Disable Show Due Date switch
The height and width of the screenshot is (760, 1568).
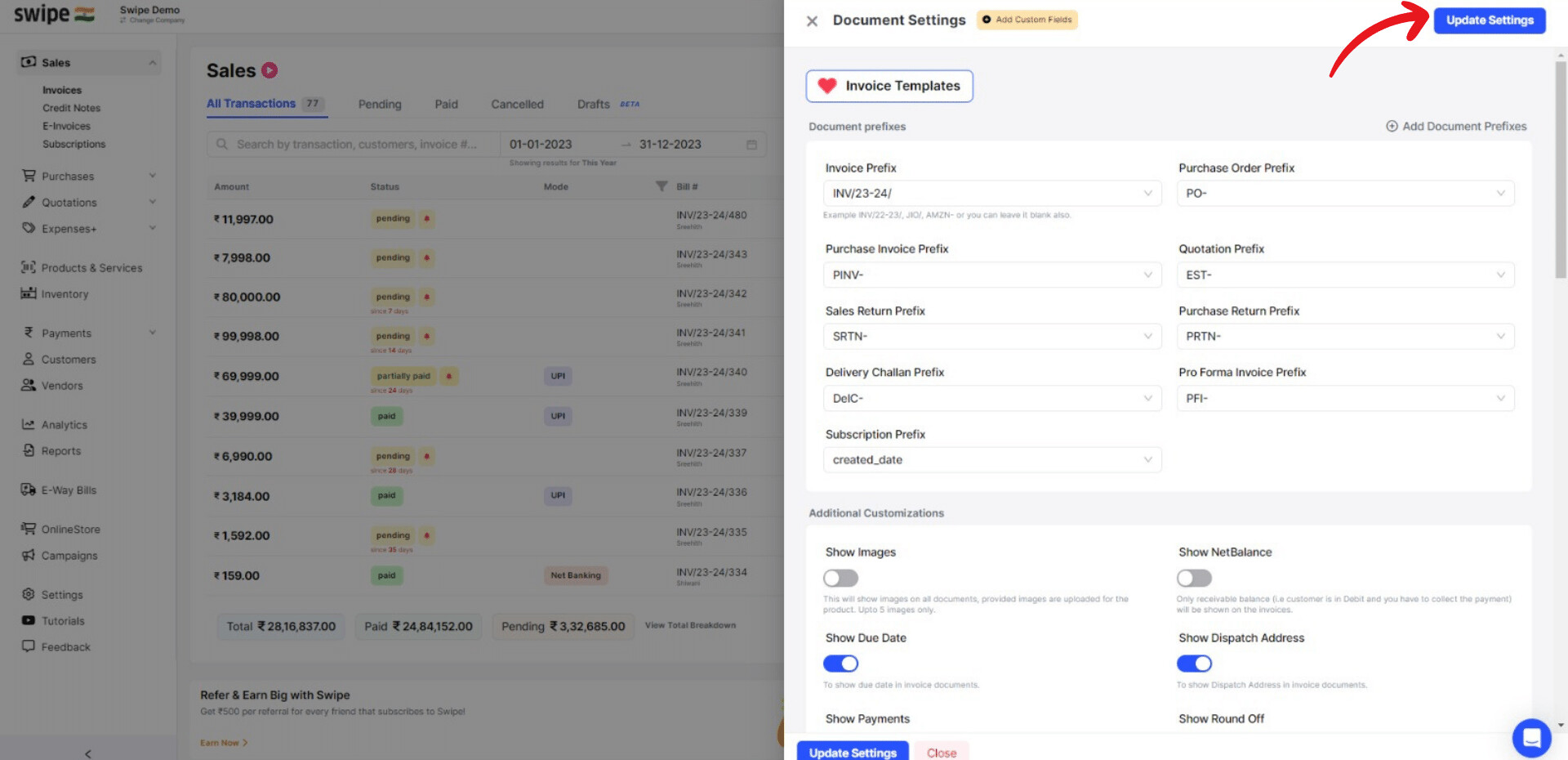(840, 664)
